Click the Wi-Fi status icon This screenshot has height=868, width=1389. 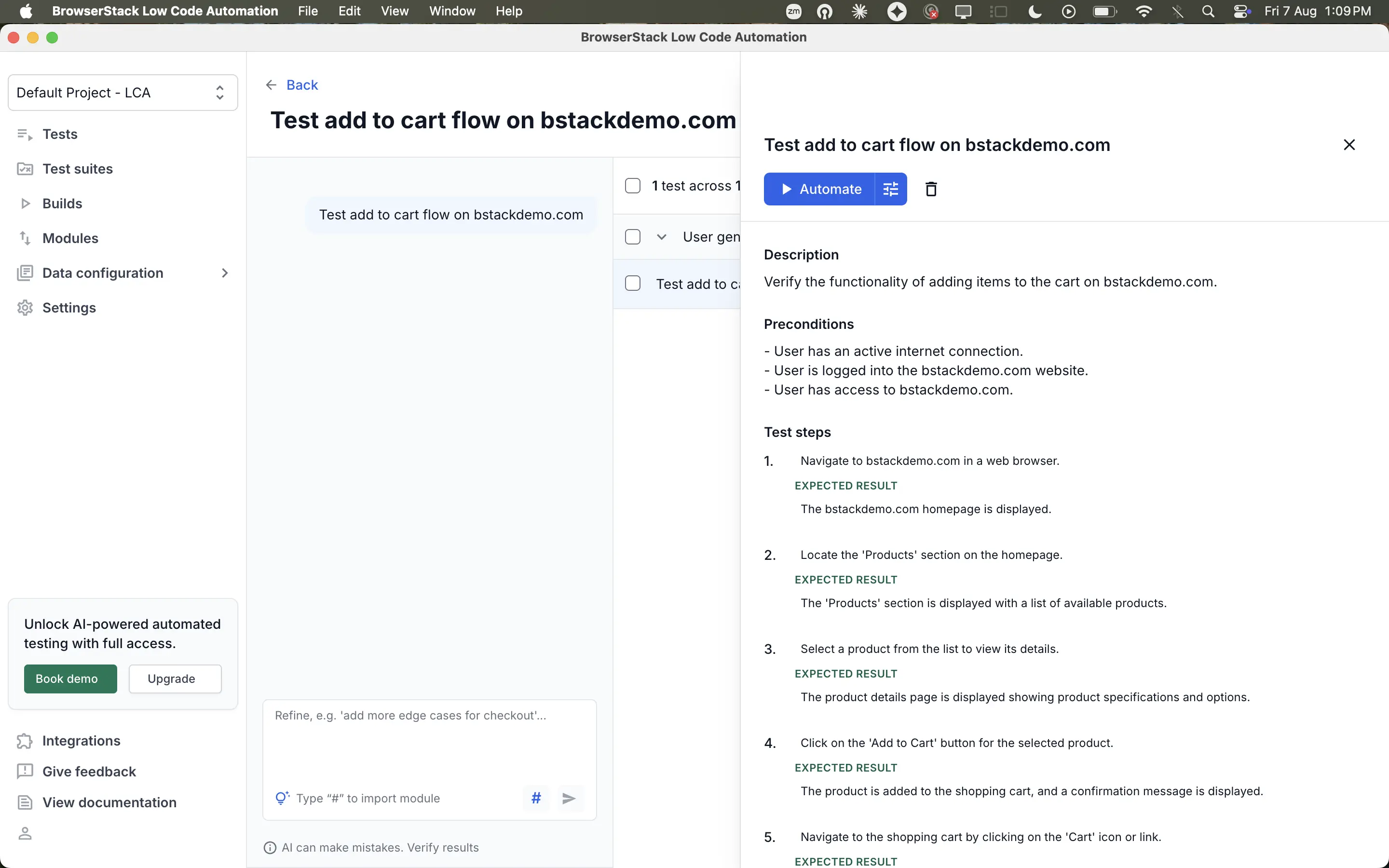click(1144, 11)
